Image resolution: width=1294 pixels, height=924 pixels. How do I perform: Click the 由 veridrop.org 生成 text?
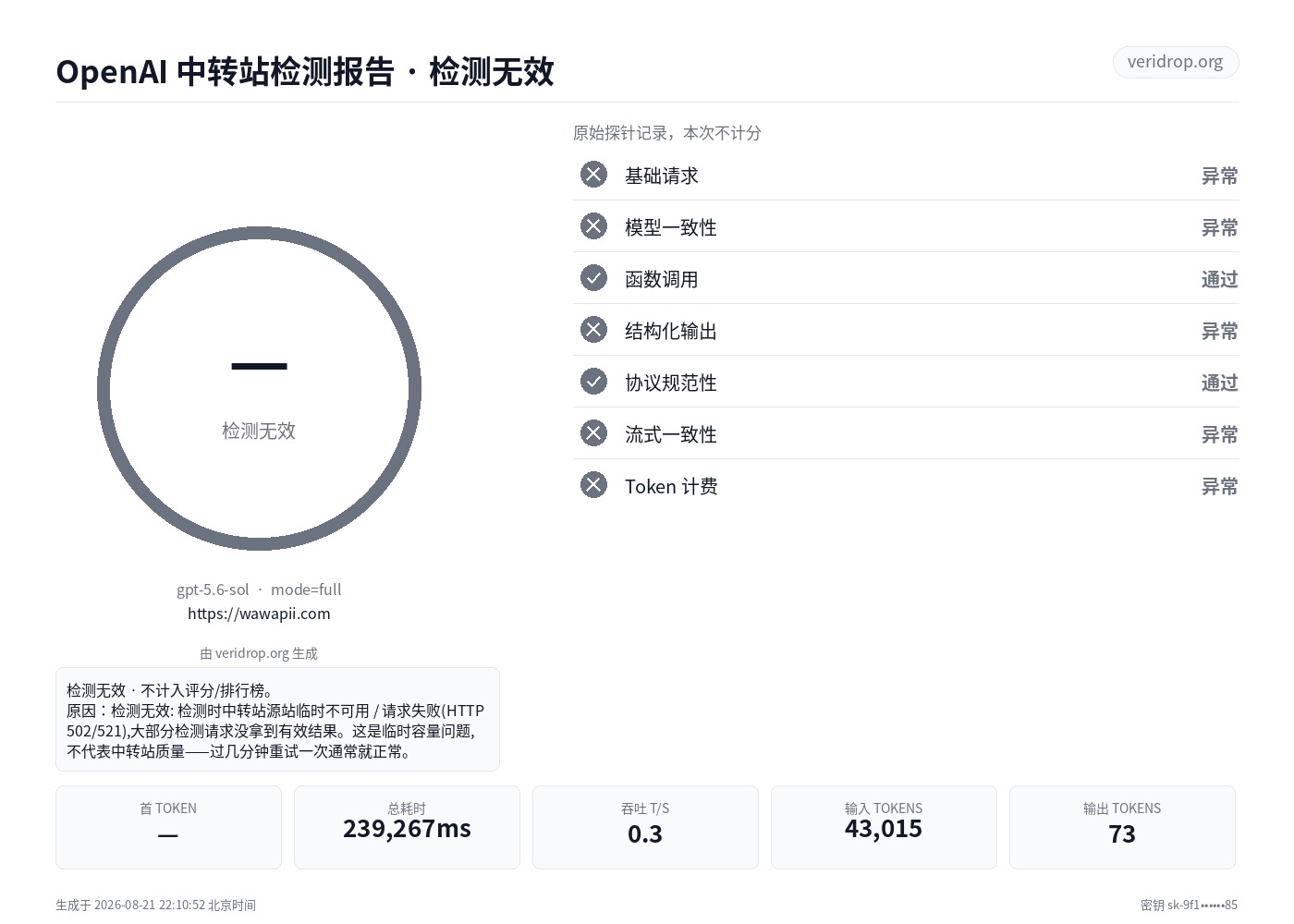(x=259, y=653)
